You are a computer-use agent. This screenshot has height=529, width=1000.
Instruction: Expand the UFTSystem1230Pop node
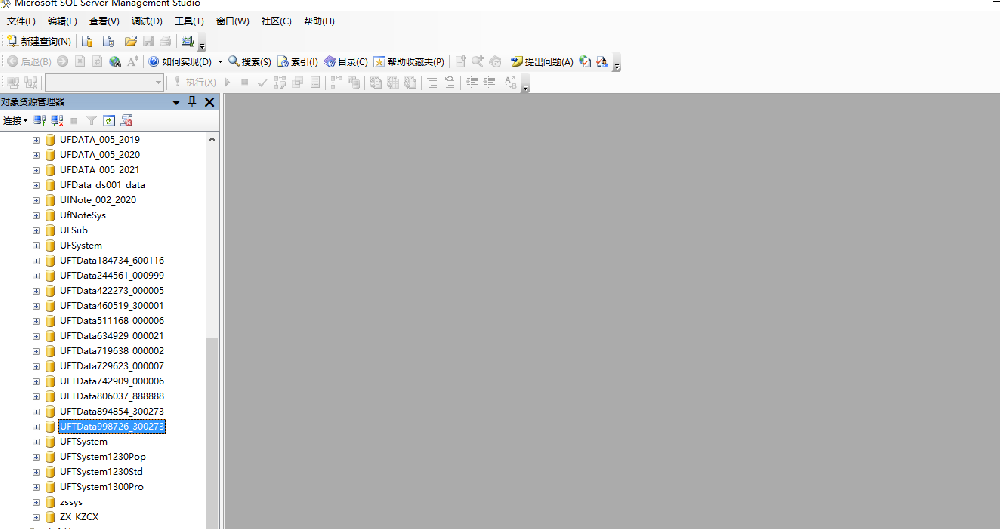click(36, 457)
